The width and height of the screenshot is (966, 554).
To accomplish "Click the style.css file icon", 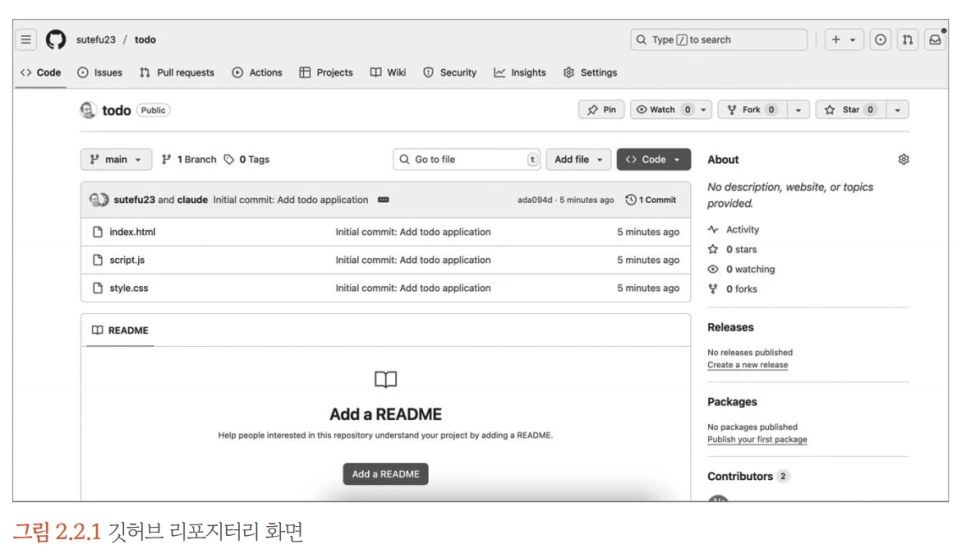I will (97, 288).
